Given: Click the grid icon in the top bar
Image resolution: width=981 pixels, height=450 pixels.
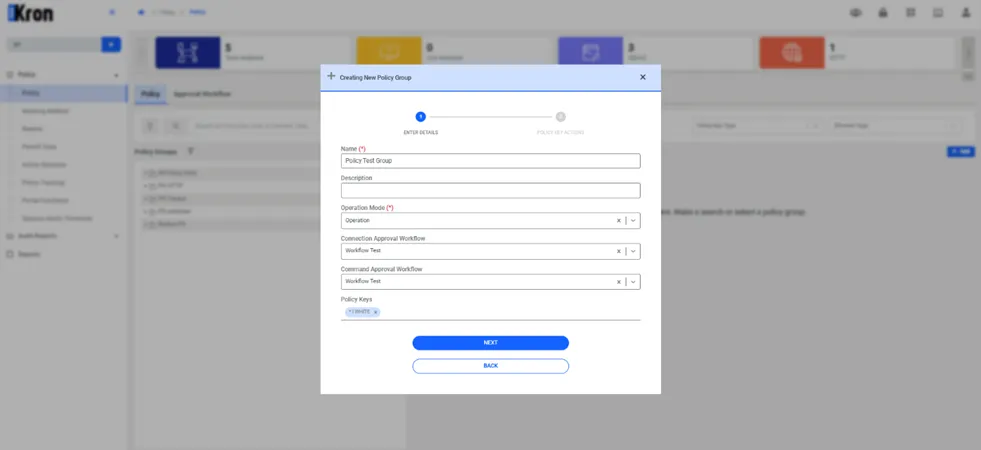Looking at the screenshot, I should (x=910, y=13).
